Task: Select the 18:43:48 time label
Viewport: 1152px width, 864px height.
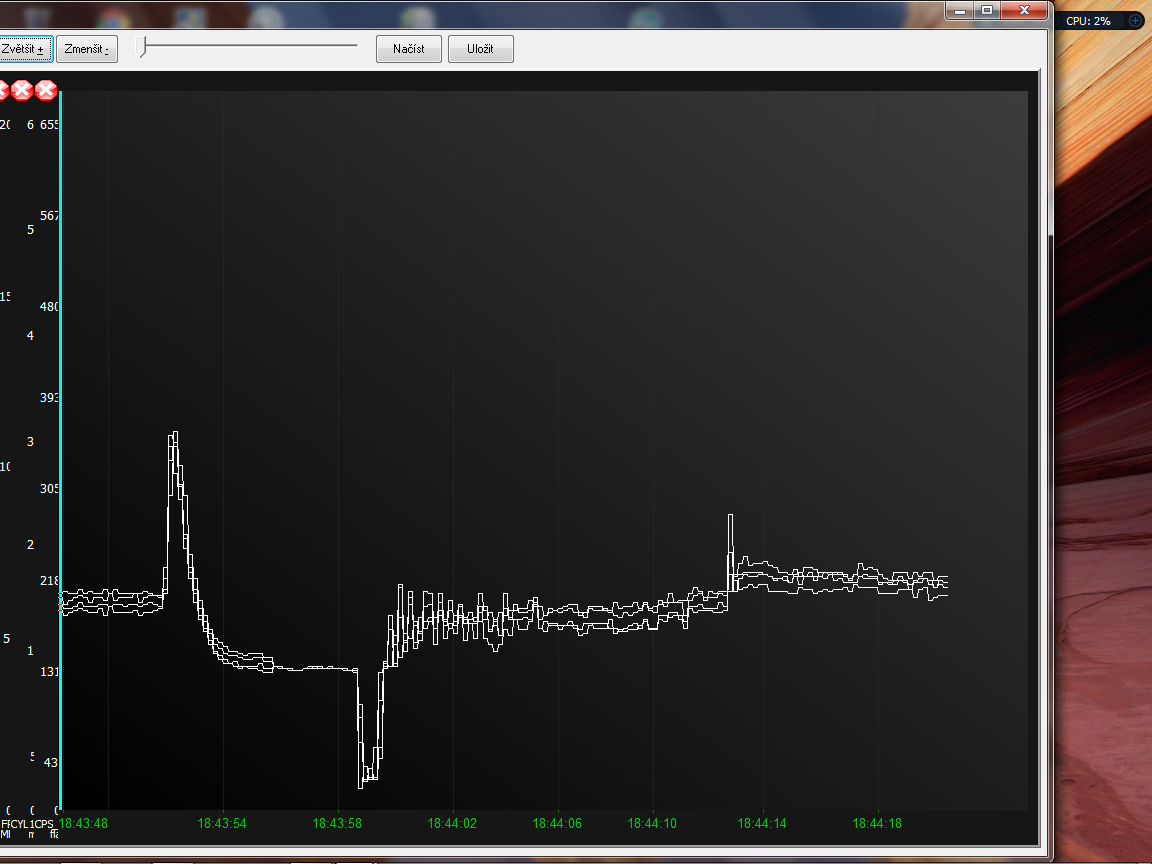Action: click(x=83, y=823)
